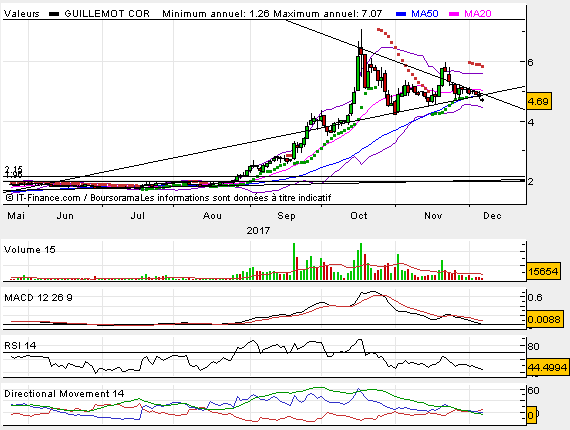Click the black GUILLEMOT COR legend marker
570x430 pixels.
(54, 14)
